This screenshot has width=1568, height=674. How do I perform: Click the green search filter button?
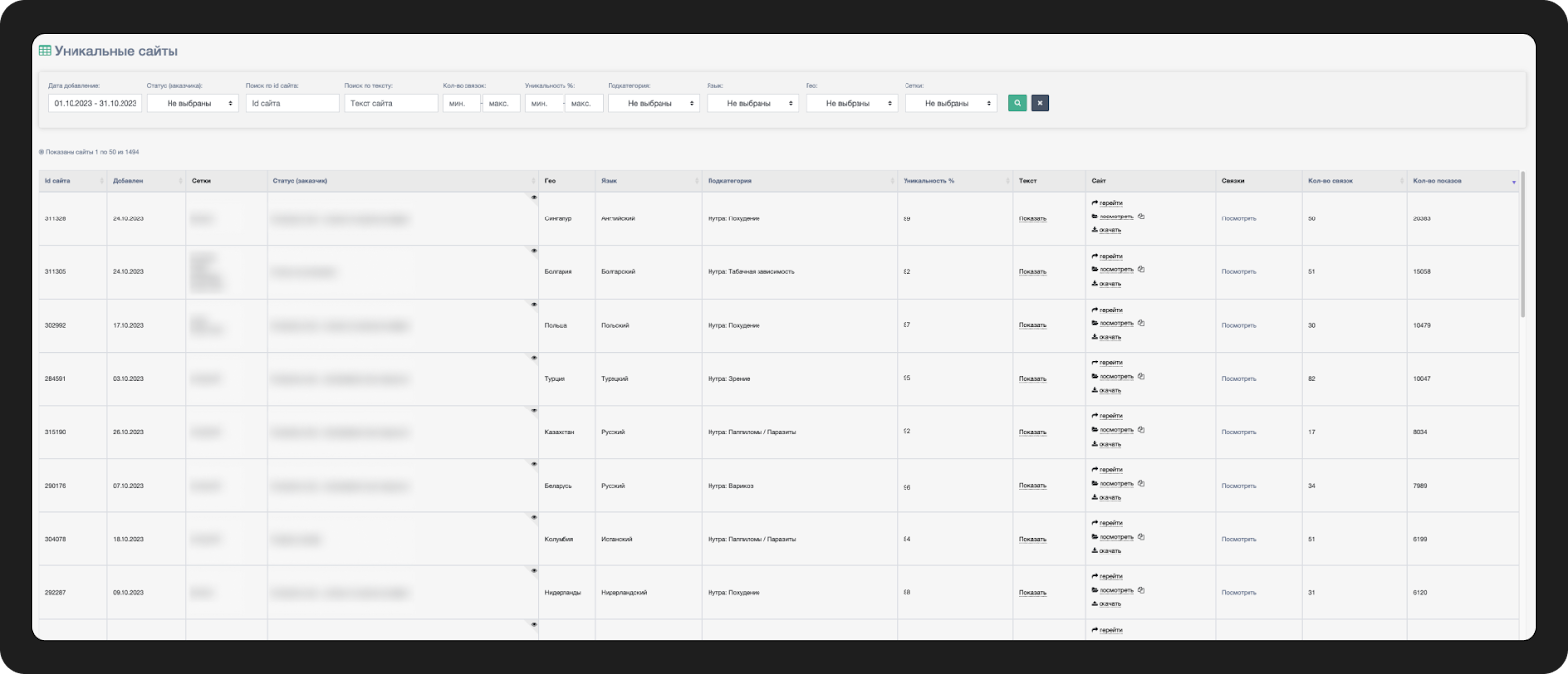tap(1017, 103)
